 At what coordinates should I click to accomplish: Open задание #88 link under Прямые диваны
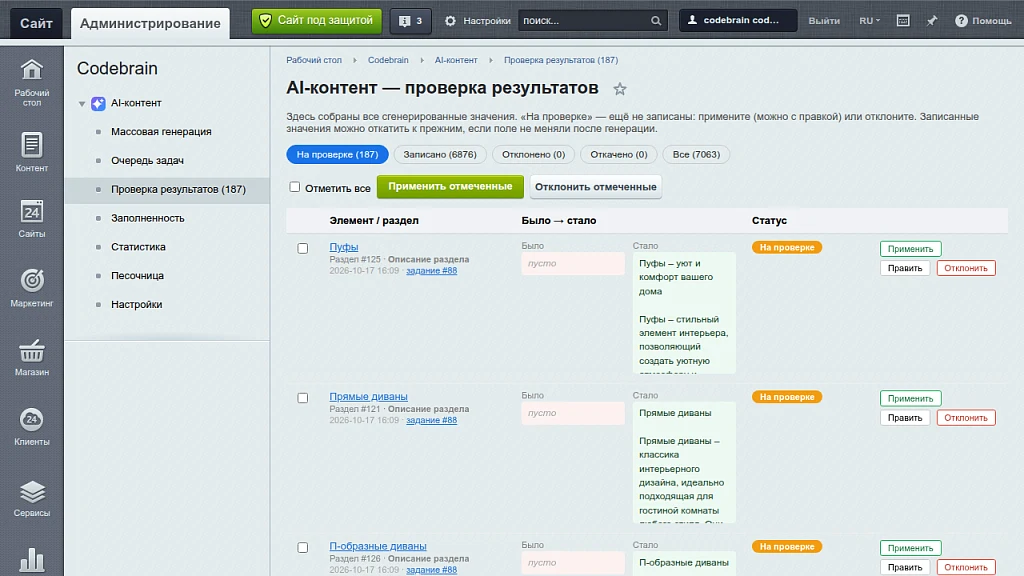click(x=432, y=420)
